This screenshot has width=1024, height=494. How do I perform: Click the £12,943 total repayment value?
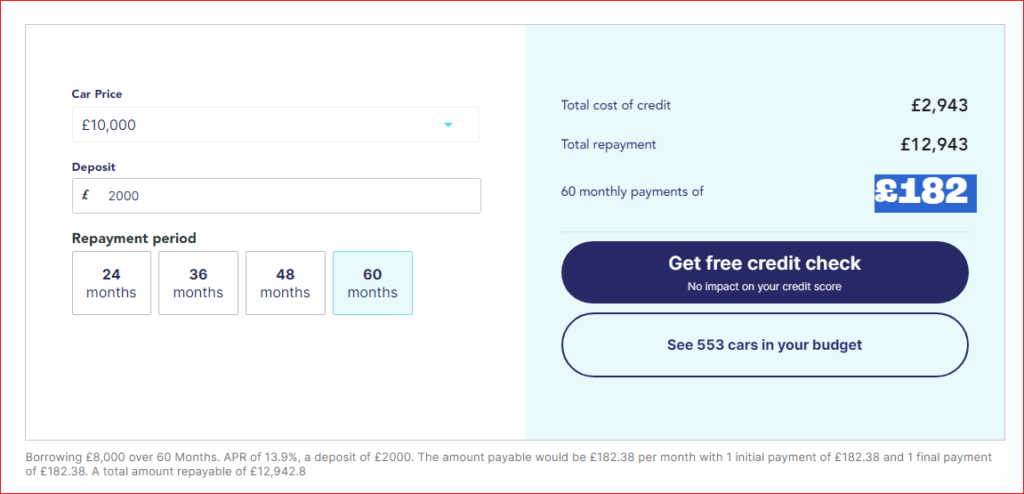935,144
